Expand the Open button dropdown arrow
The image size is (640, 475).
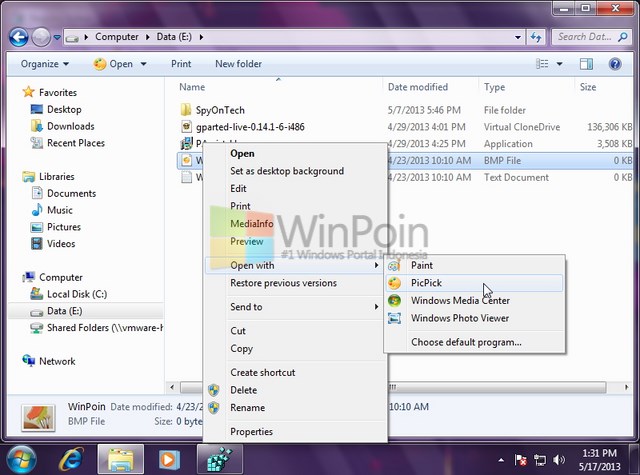click(x=144, y=64)
